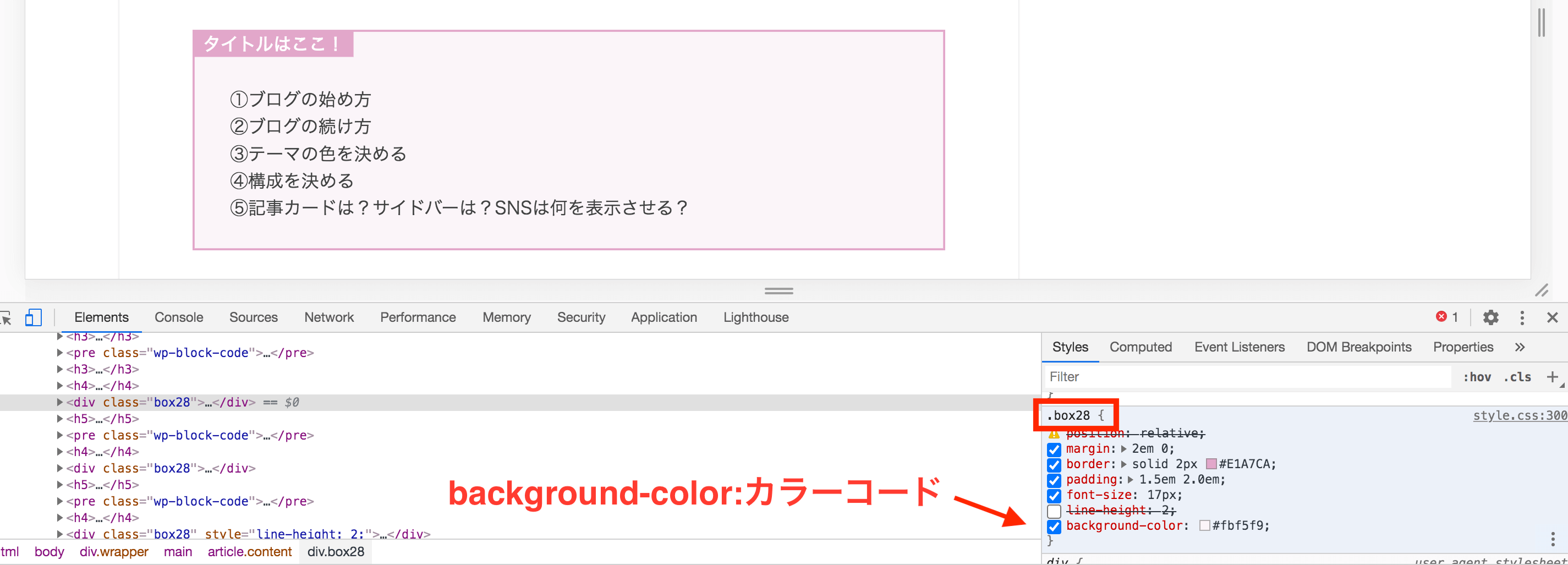Switch to the Computed tab
This screenshot has height=565, width=1568.
click(x=1140, y=347)
